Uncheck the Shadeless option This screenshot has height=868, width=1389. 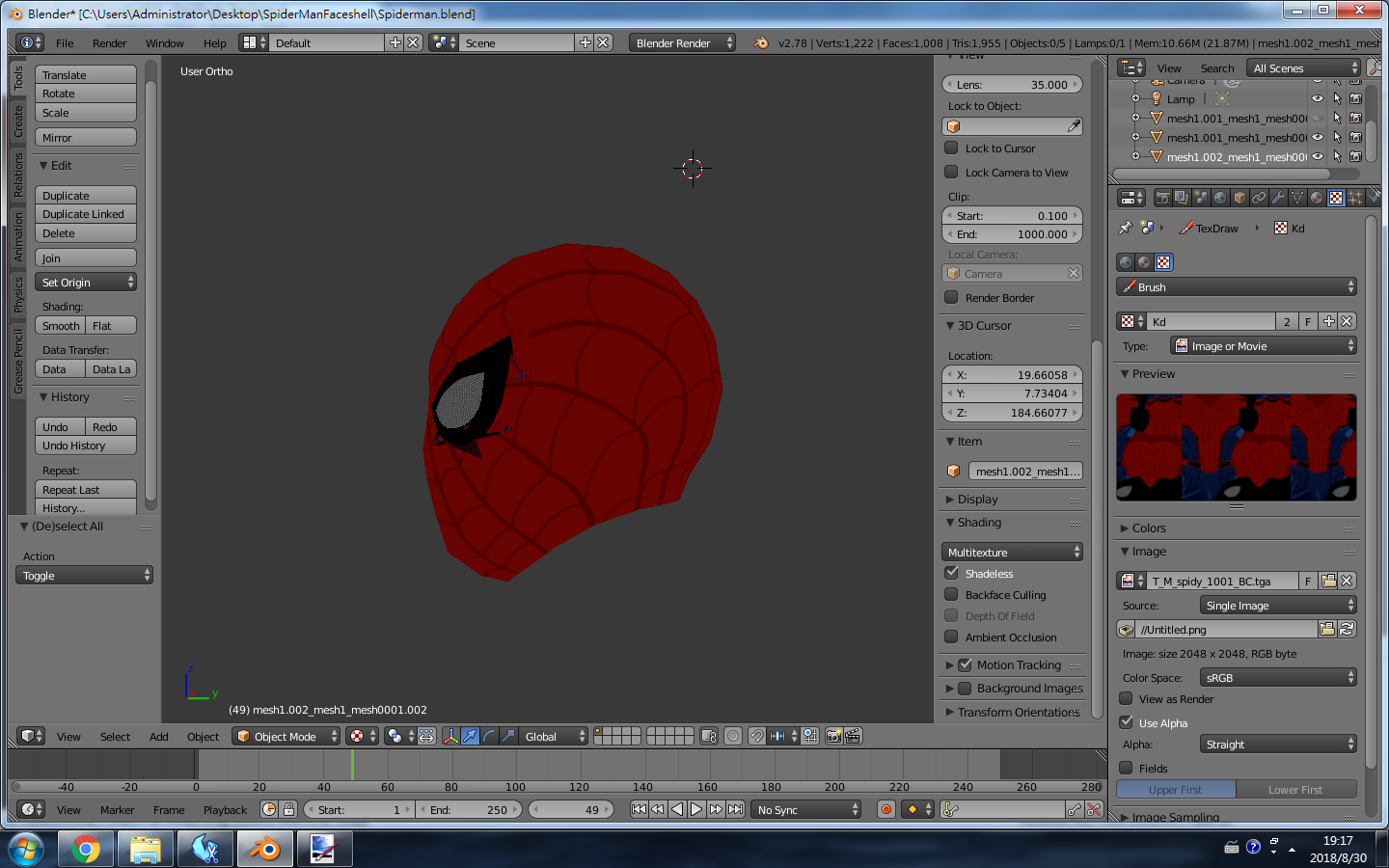click(951, 573)
